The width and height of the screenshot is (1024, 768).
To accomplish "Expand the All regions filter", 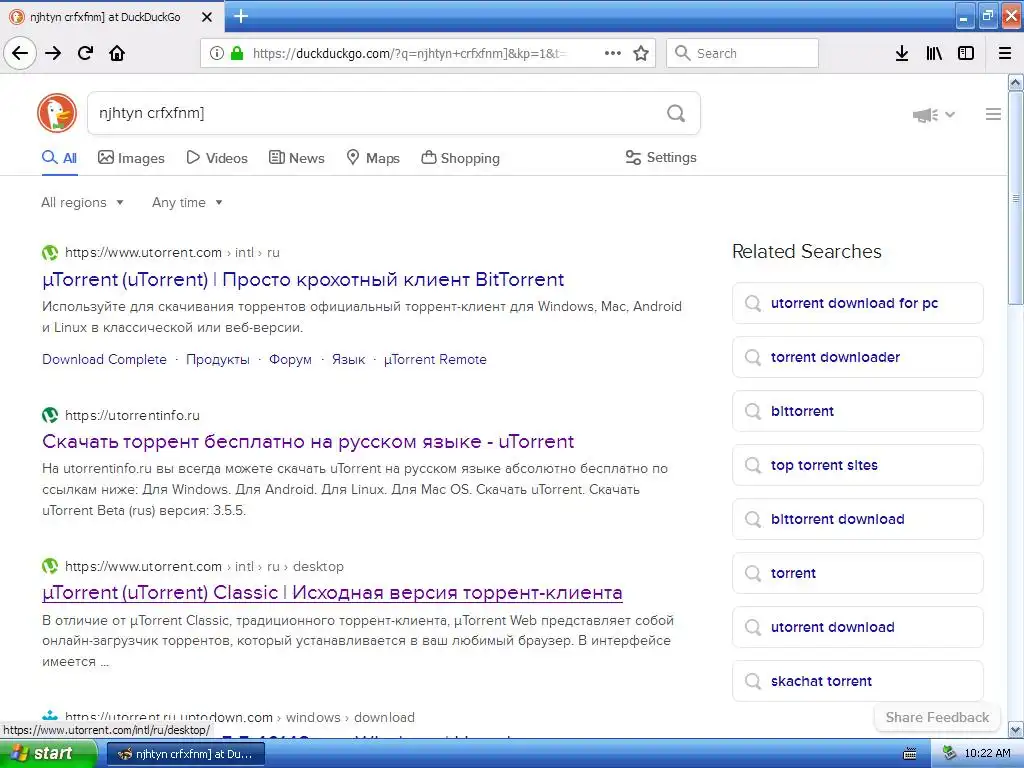I will pos(82,202).
